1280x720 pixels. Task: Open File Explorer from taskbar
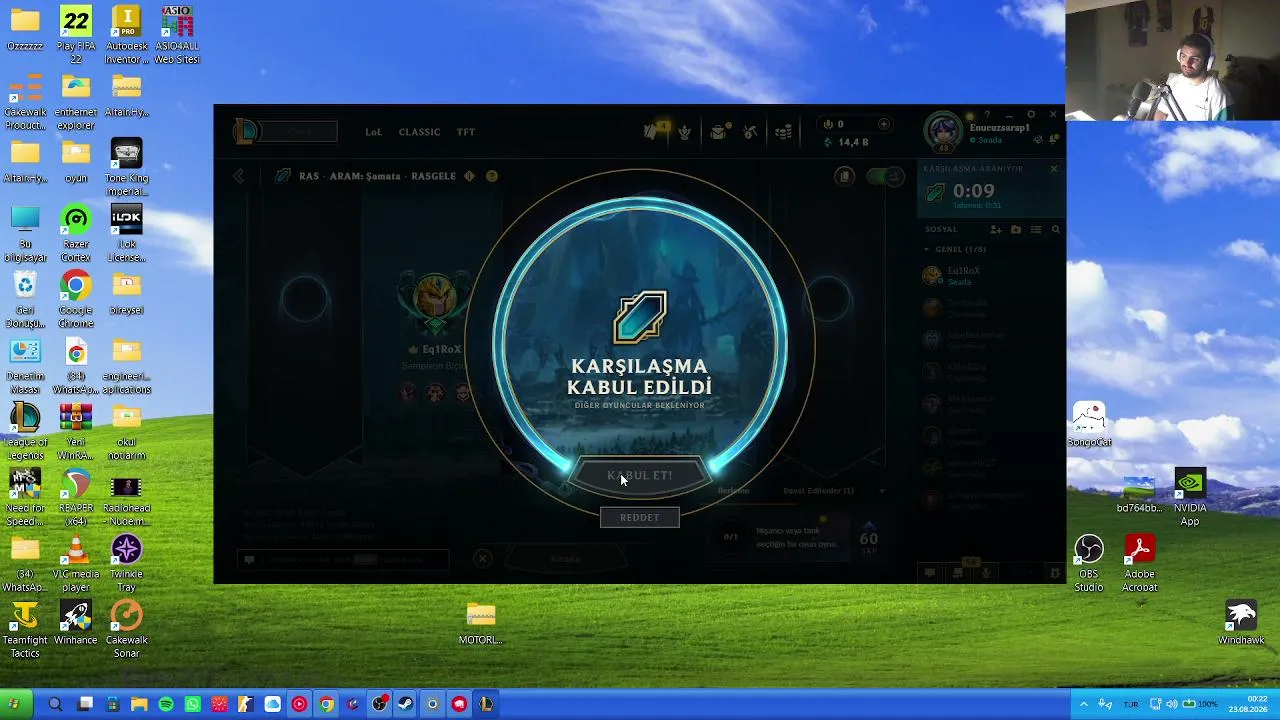[139, 704]
